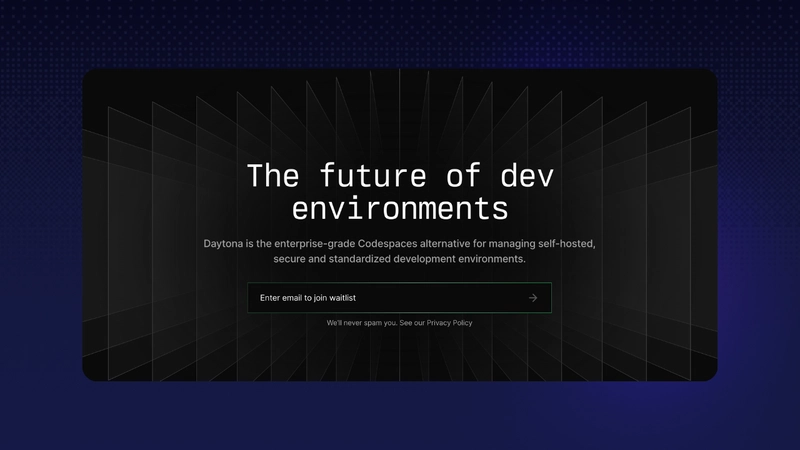Click the arrow submit icon in email field
Screen dimensions: 800x450
click(x=533, y=298)
